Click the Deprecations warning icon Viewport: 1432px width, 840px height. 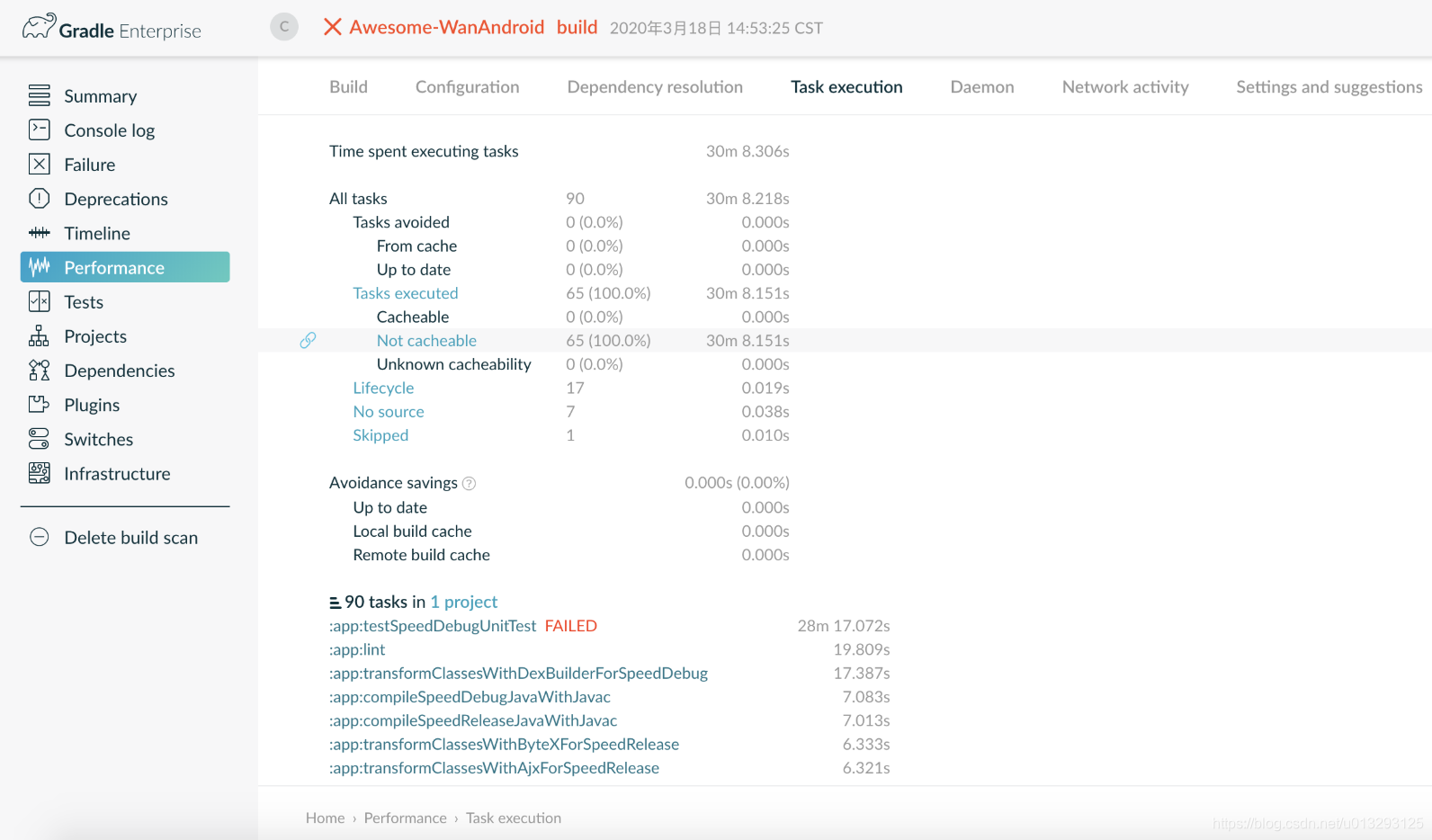tap(40, 198)
